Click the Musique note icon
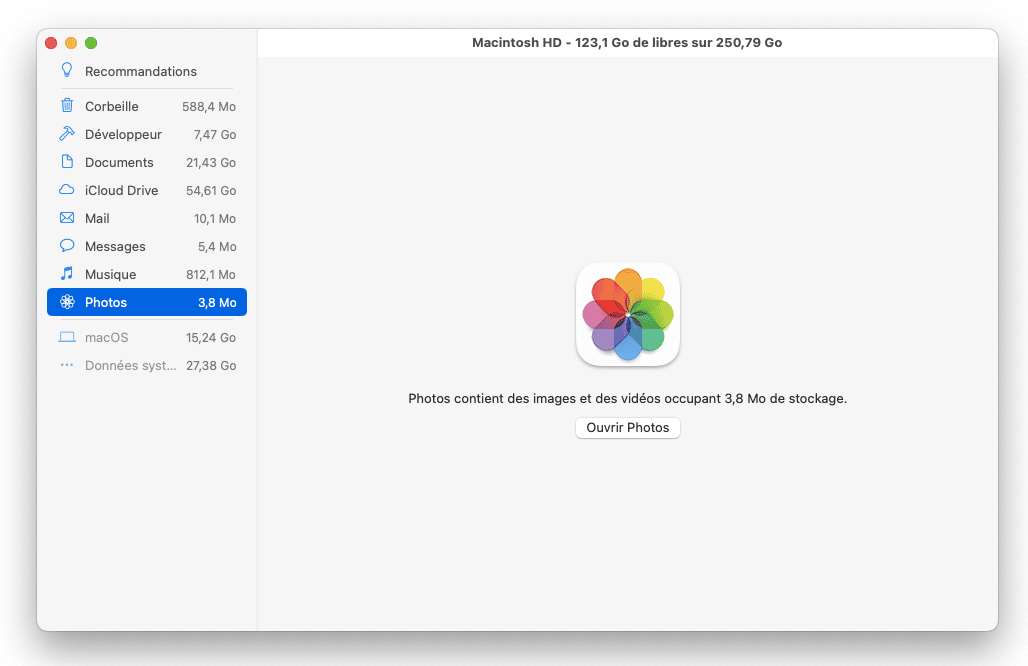Viewport: 1028px width, 666px height. point(67,274)
